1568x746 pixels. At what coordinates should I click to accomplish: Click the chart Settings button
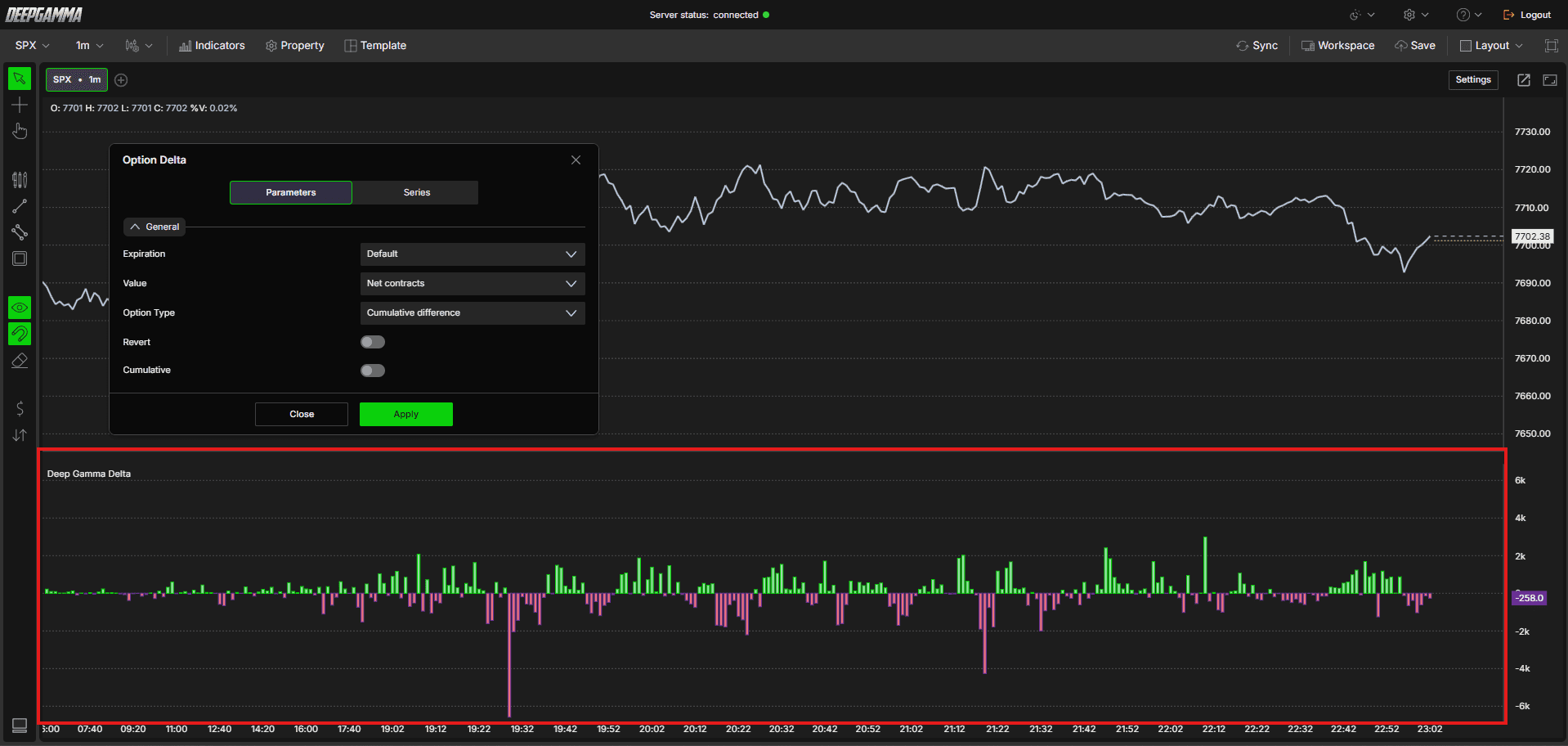point(1473,79)
